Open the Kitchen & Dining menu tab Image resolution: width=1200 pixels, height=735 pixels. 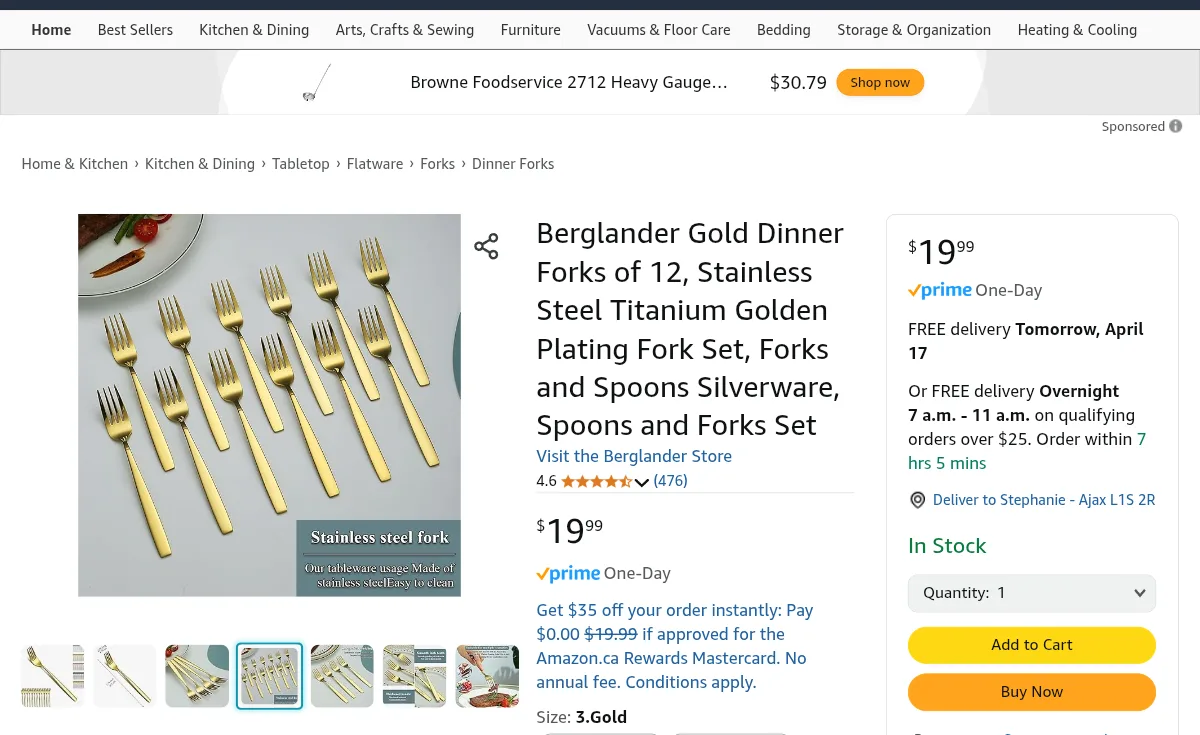(x=254, y=30)
